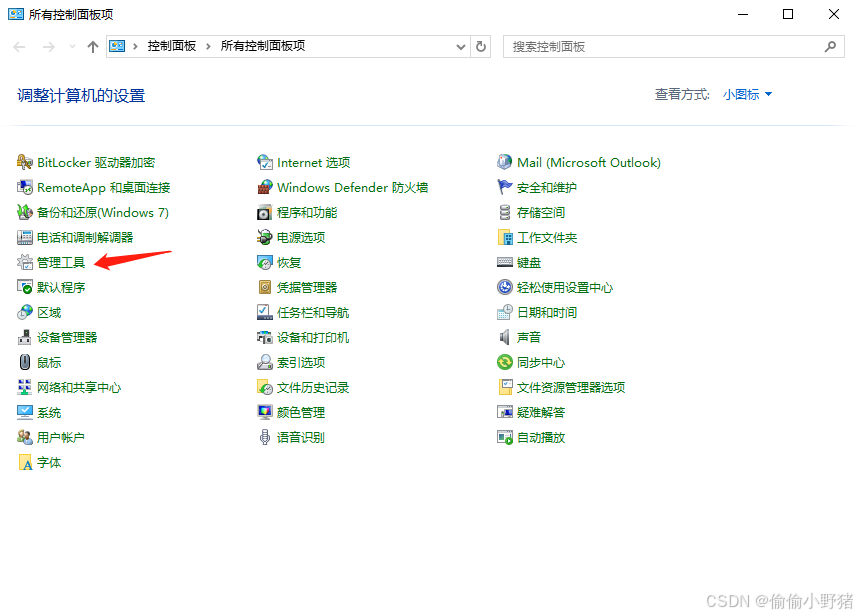Click the 控制面板 breadcrumb
Image resolution: width=857 pixels, height=616 pixels.
point(172,46)
